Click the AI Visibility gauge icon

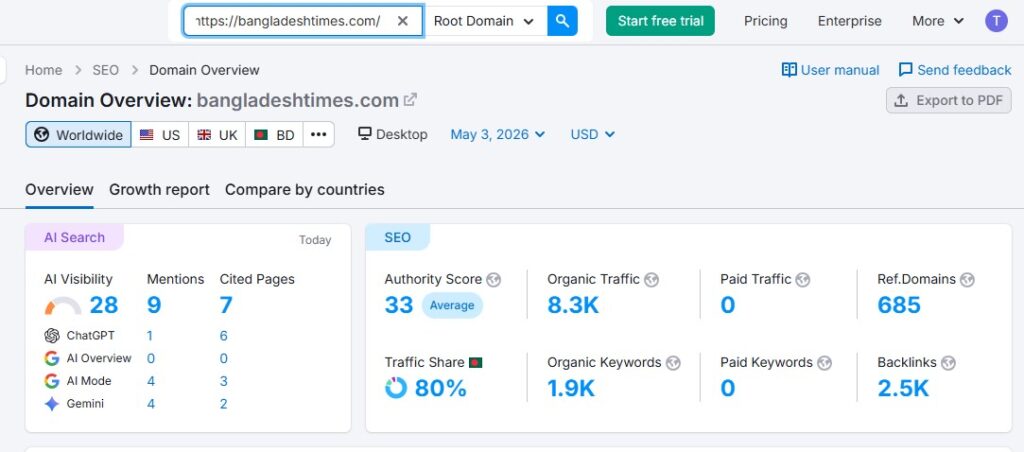point(63,306)
